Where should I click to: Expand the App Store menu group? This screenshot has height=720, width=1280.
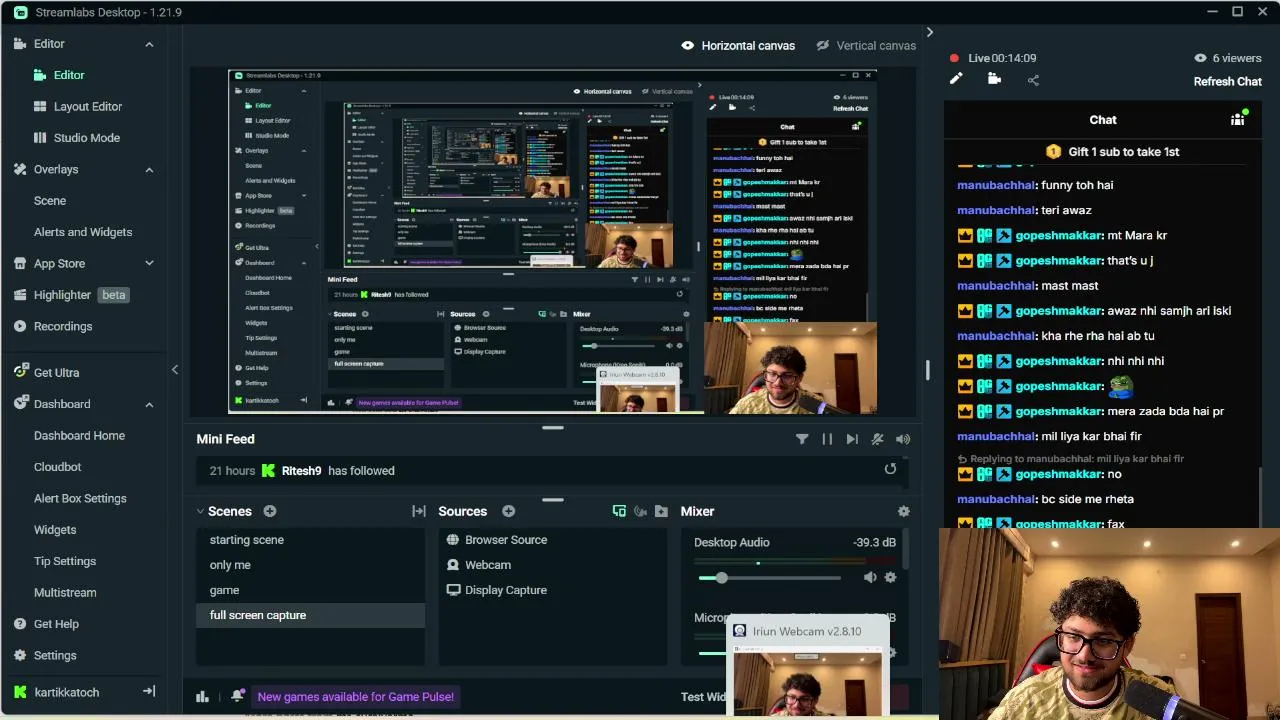click(x=149, y=264)
